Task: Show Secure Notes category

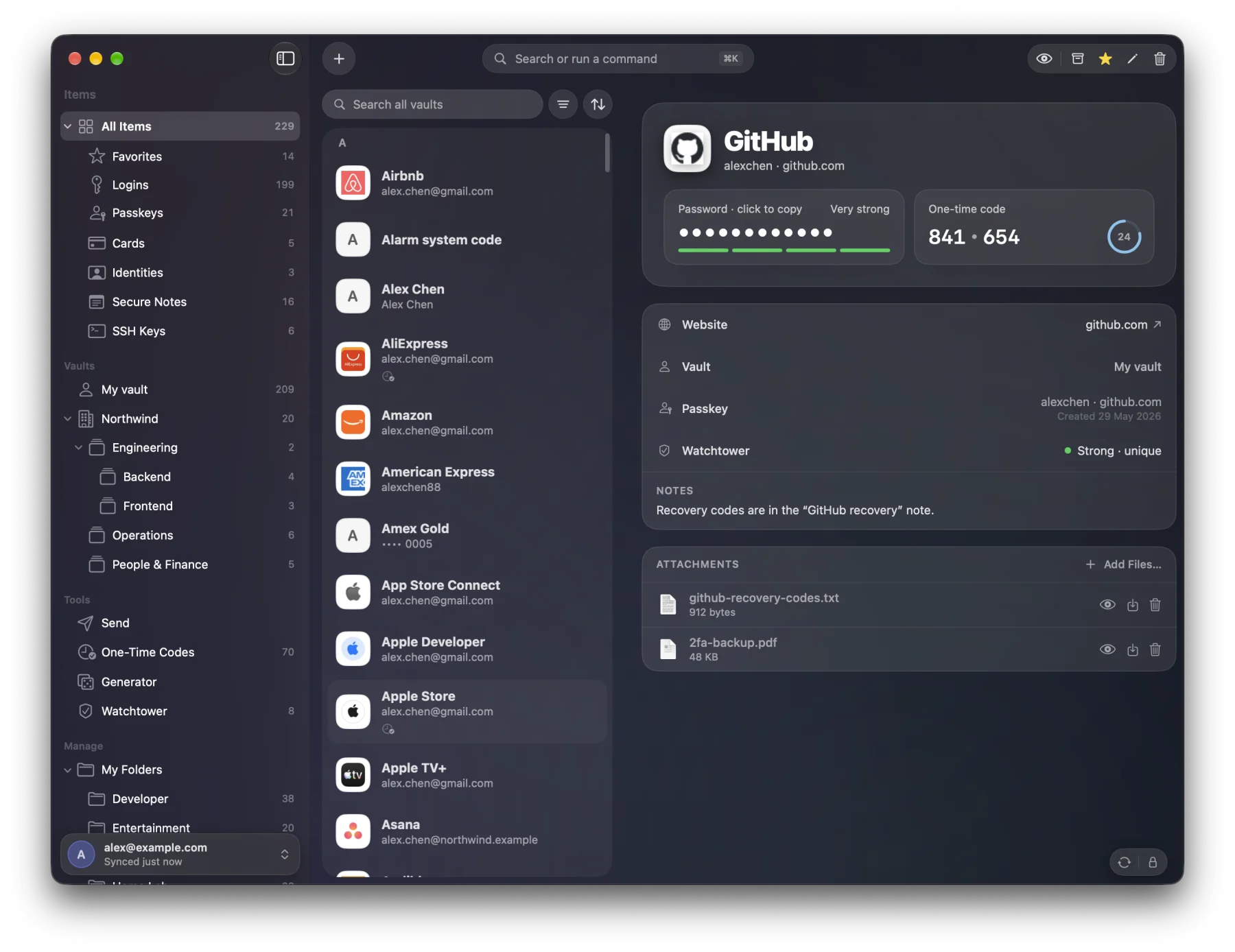Action: point(180,302)
